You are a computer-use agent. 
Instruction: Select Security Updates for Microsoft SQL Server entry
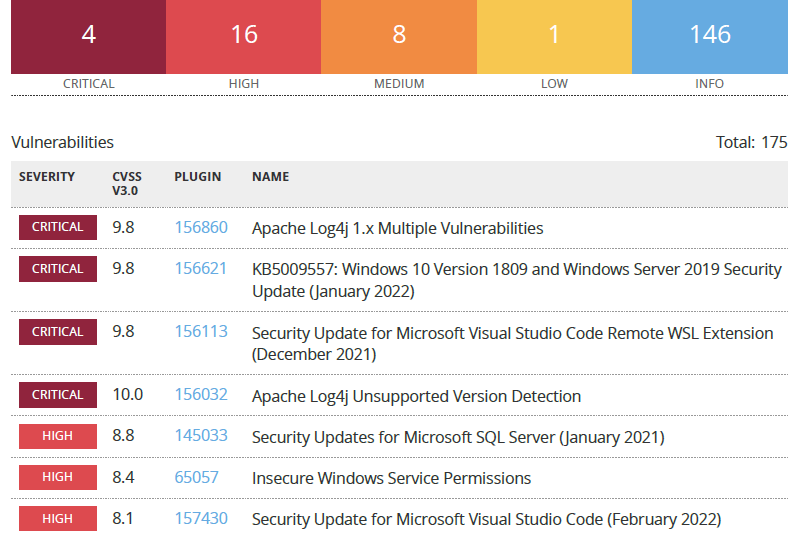[x=457, y=437]
